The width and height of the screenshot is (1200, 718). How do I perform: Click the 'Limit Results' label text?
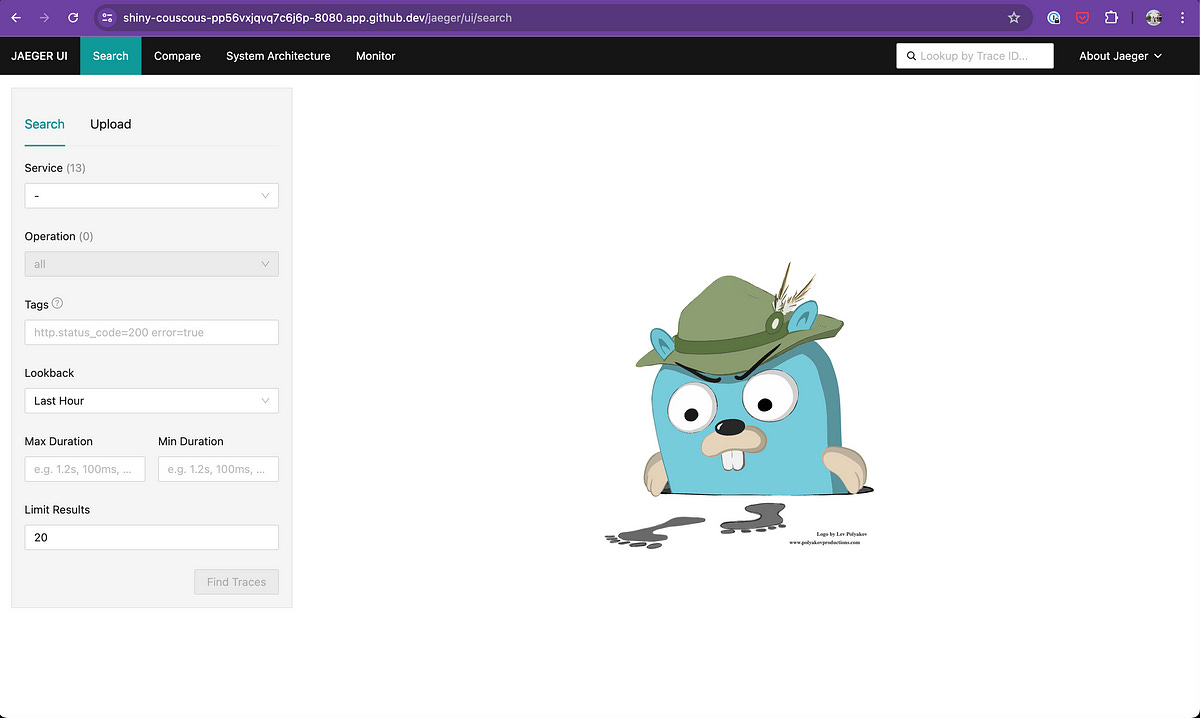[57, 510]
